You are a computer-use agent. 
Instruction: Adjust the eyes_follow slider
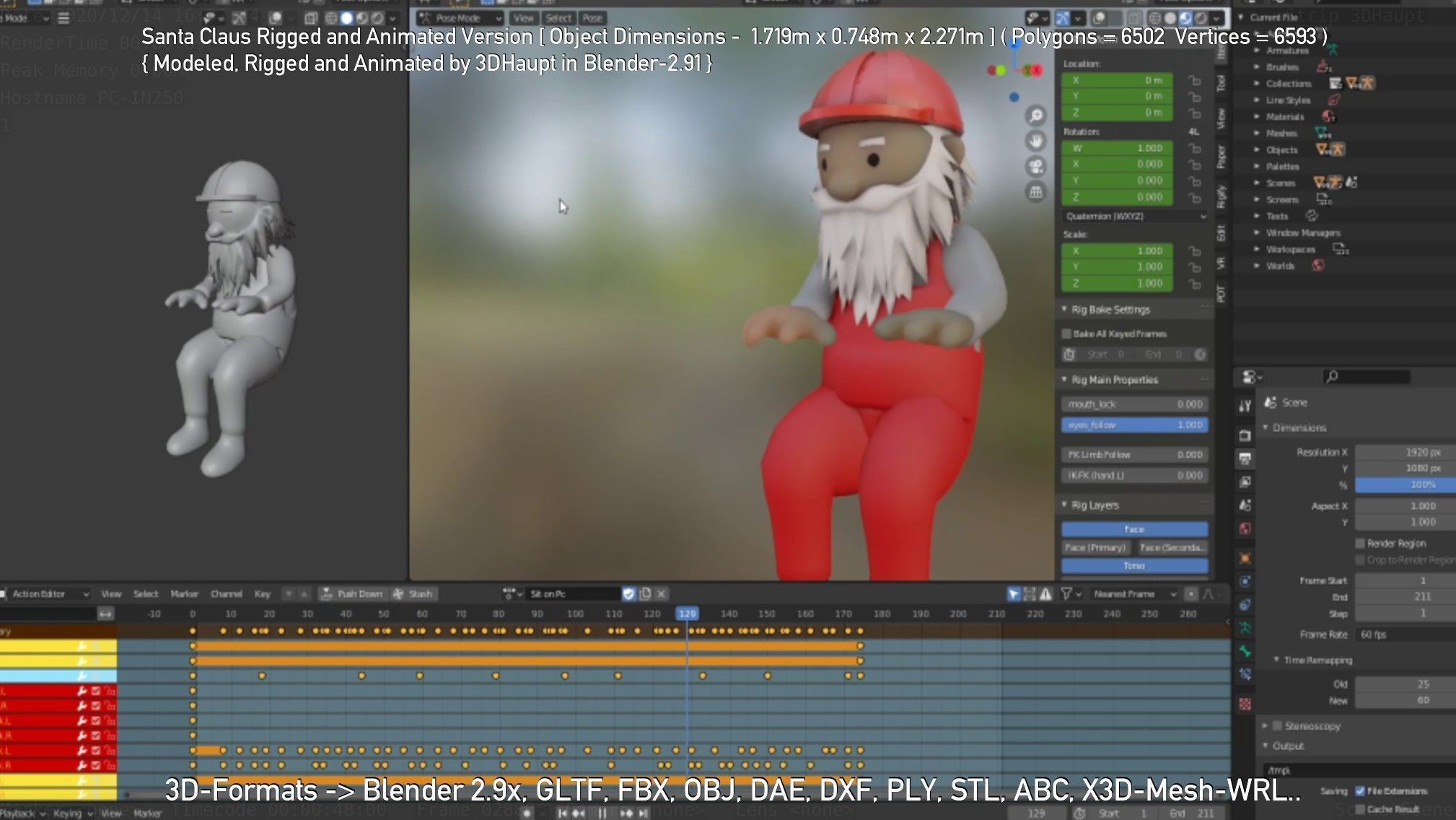[1135, 425]
